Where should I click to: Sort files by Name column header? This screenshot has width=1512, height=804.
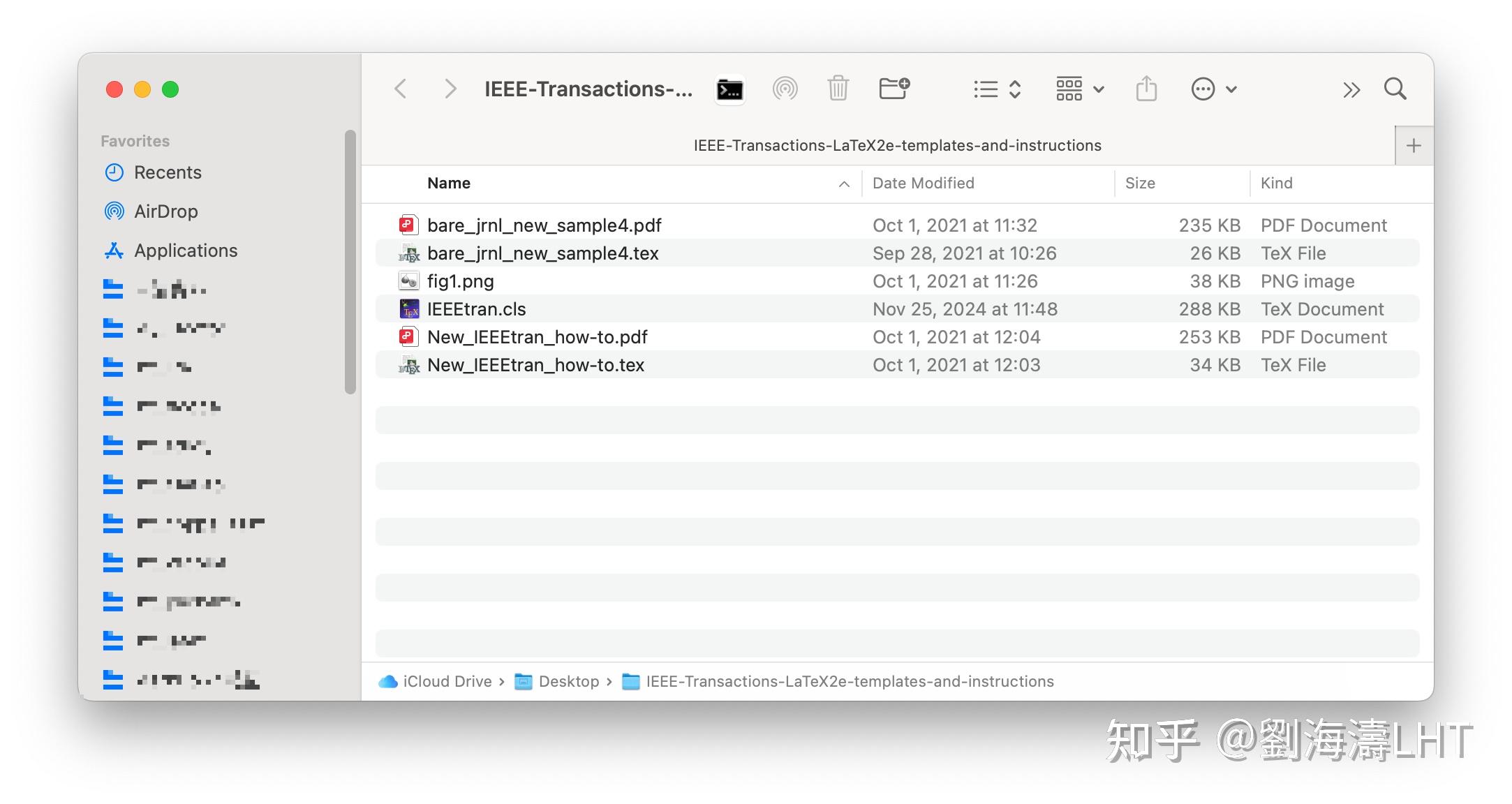pos(449,184)
